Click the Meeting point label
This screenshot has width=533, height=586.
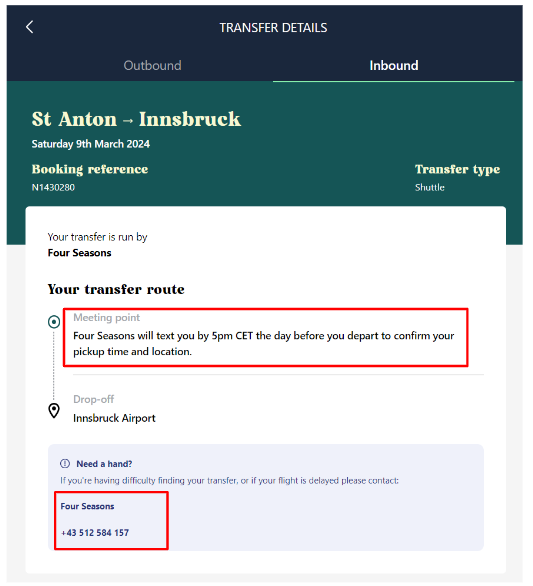pyautogui.click(x=107, y=317)
